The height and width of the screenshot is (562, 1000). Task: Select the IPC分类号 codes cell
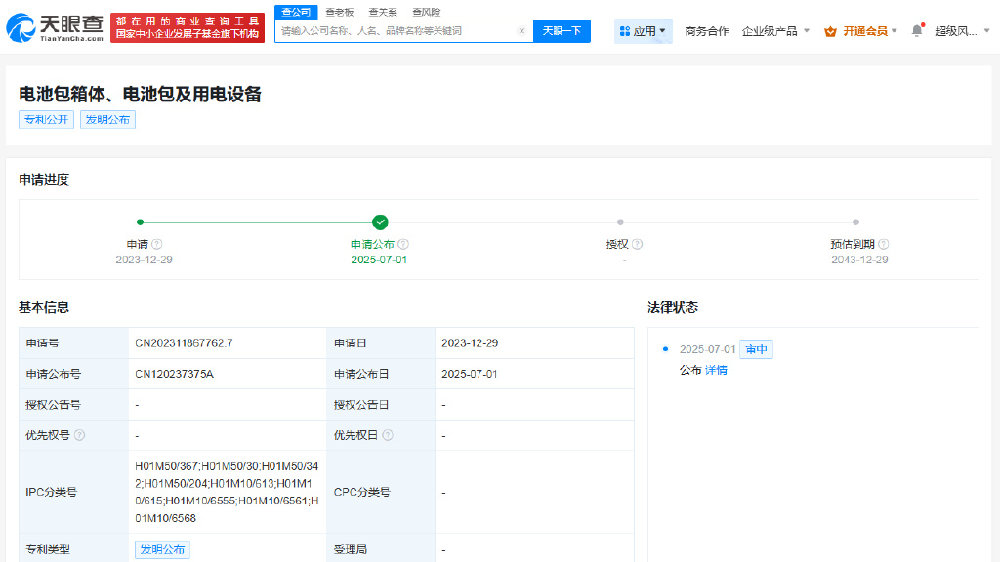pyautogui.click(x=227, y=492)
